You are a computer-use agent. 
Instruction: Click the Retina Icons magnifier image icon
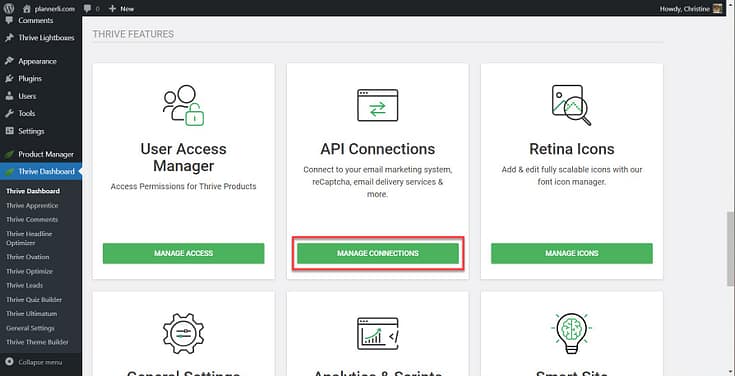571,105
